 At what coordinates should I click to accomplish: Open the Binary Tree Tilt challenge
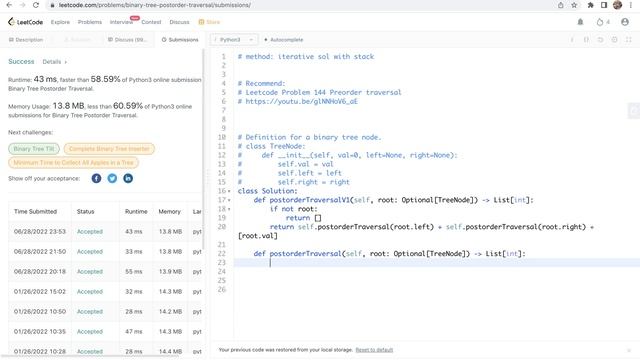coord(34,149)
